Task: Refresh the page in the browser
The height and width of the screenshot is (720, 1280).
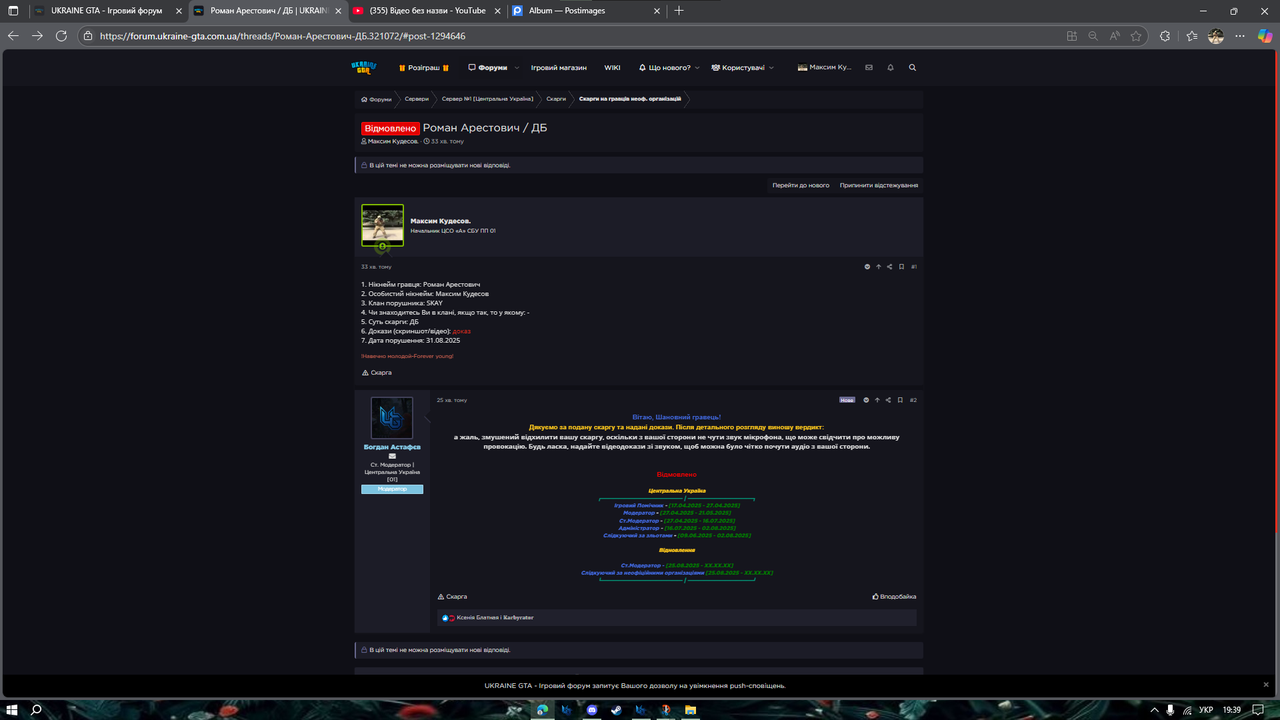Action: pyautogui.click(x=61, y=35)
